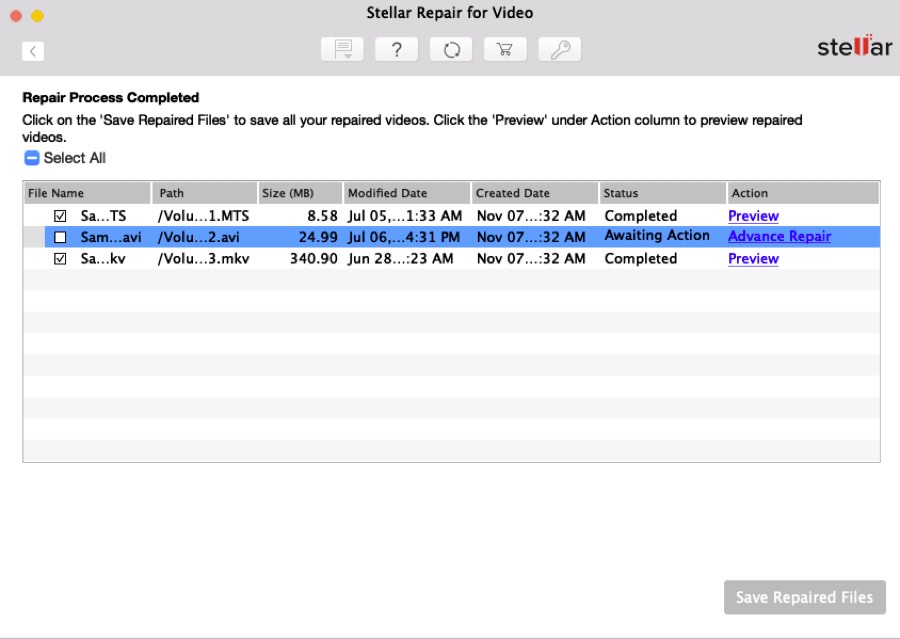Open the settings menu toolbar icon
This screenshot has height=639, width=900.
(x=342, y=50)
